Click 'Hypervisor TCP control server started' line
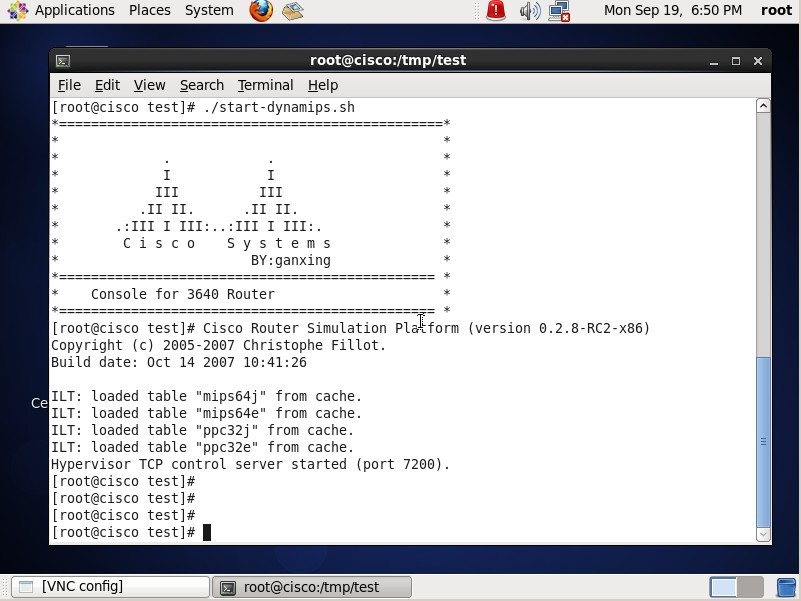 click(x=250, y=464)
